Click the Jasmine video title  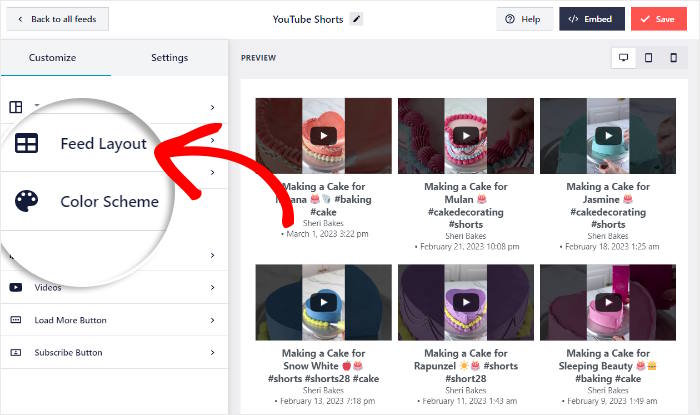pyautogui.click(x=608, y=205)
